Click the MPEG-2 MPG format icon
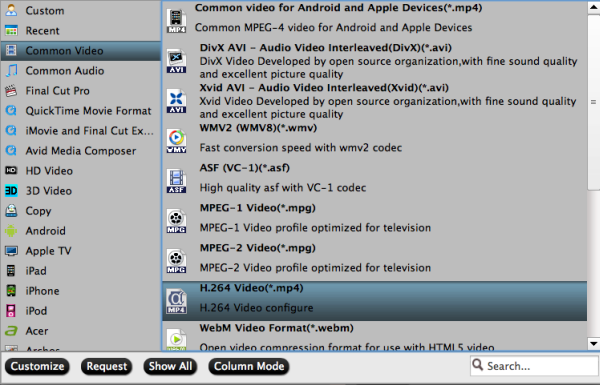The width and height of the screenshot is (600, 385). [x=176, y=261]
